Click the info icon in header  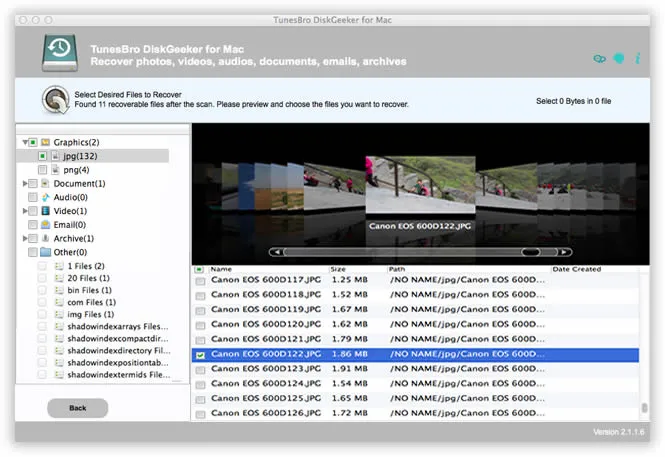point(636,58)
